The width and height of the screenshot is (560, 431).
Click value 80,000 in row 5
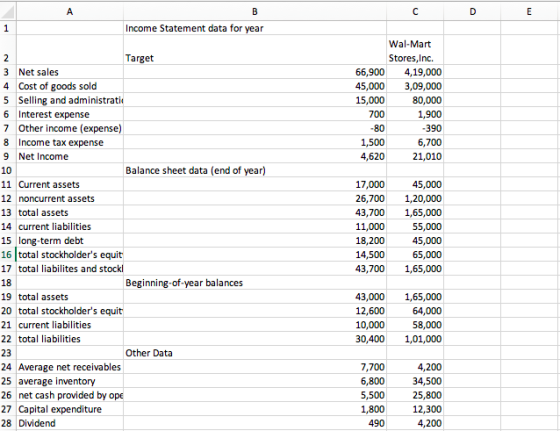[415, 100]
